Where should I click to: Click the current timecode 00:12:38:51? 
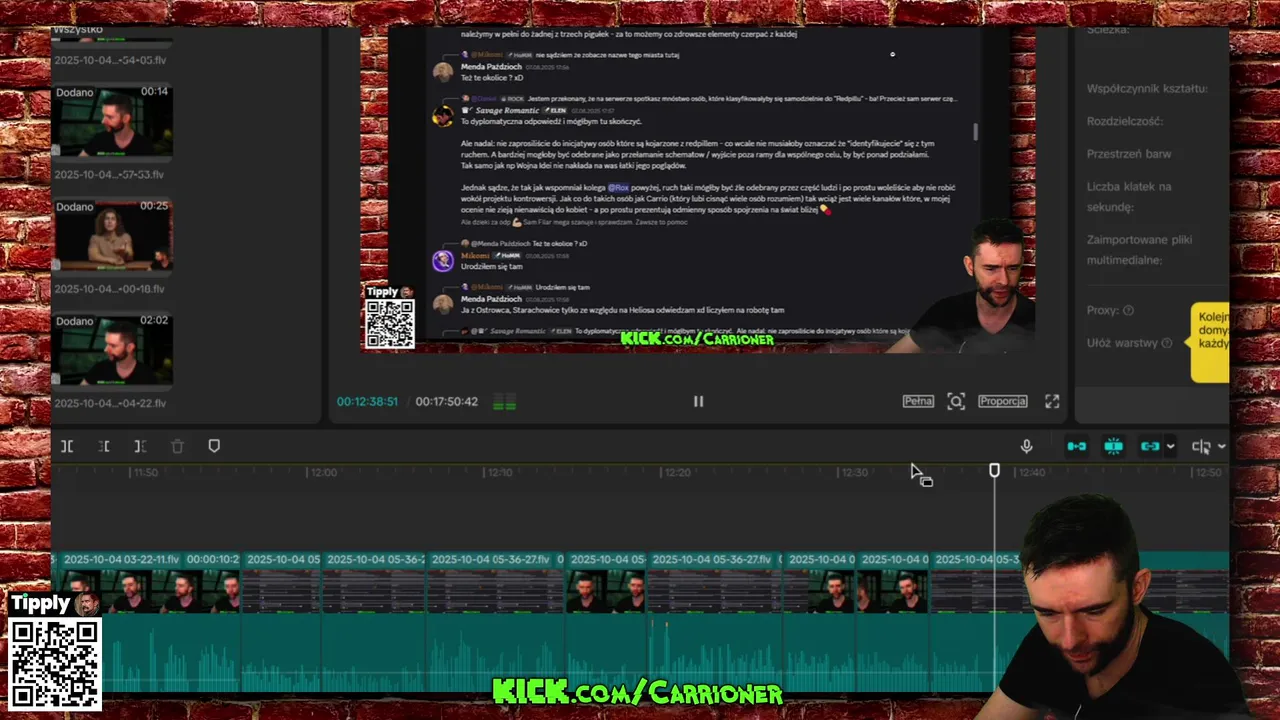point(367,402)
